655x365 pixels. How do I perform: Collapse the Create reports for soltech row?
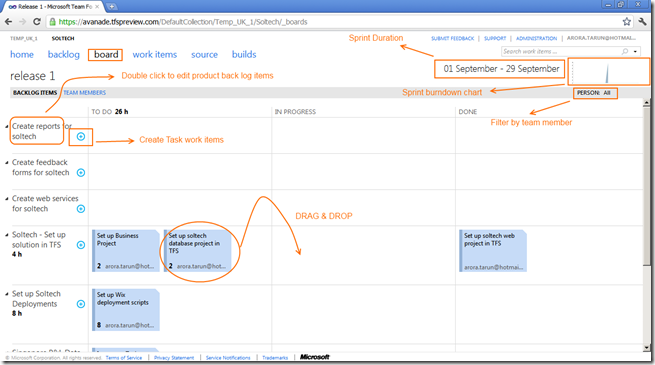7,126
